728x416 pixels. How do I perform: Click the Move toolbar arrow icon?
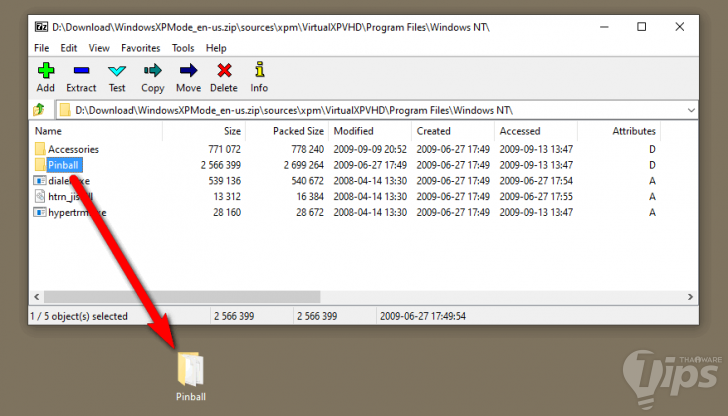click(188, 71)
